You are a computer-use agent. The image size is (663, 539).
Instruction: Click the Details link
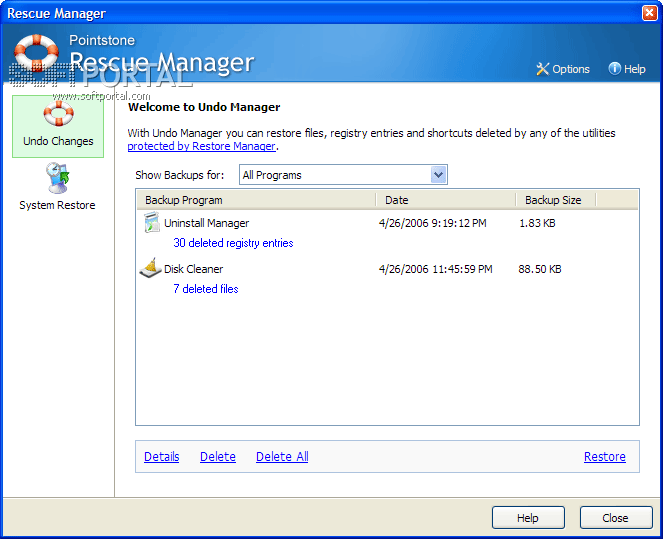(162, 457)
